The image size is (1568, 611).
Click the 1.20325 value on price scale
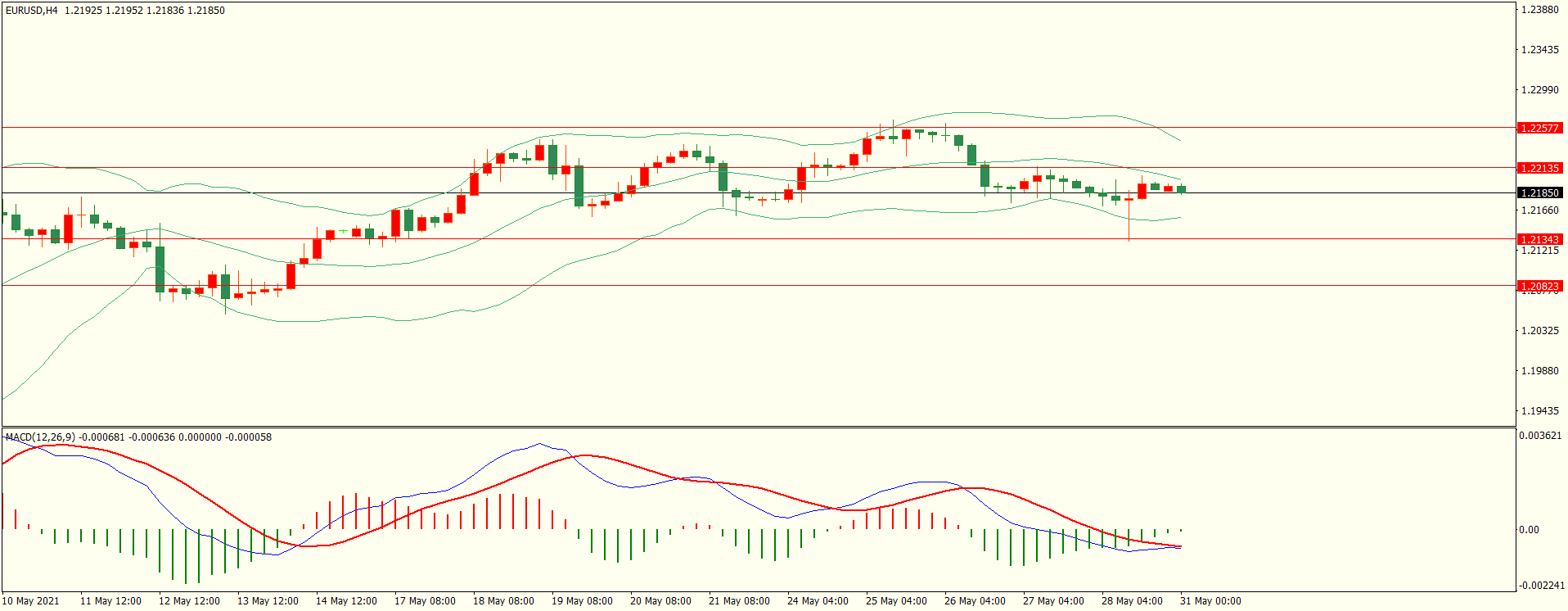(x=1539, y=330)
